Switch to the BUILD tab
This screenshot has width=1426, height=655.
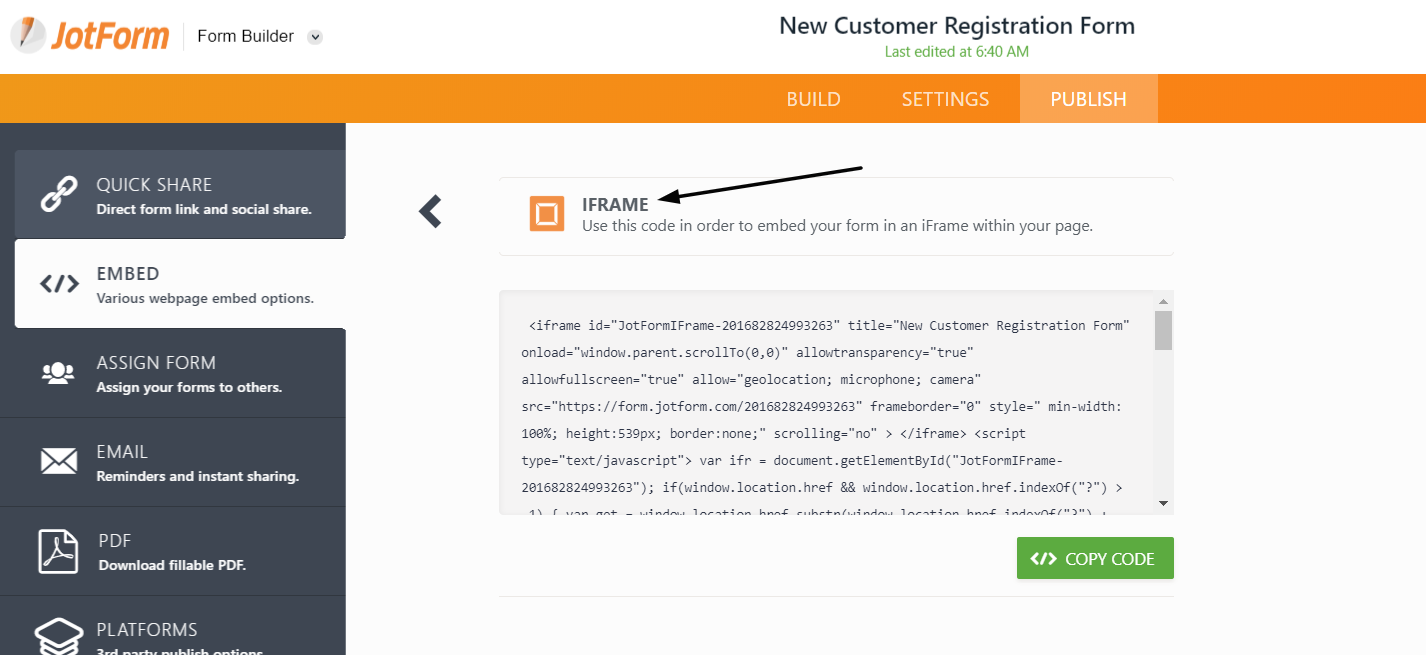click(813, 99)
